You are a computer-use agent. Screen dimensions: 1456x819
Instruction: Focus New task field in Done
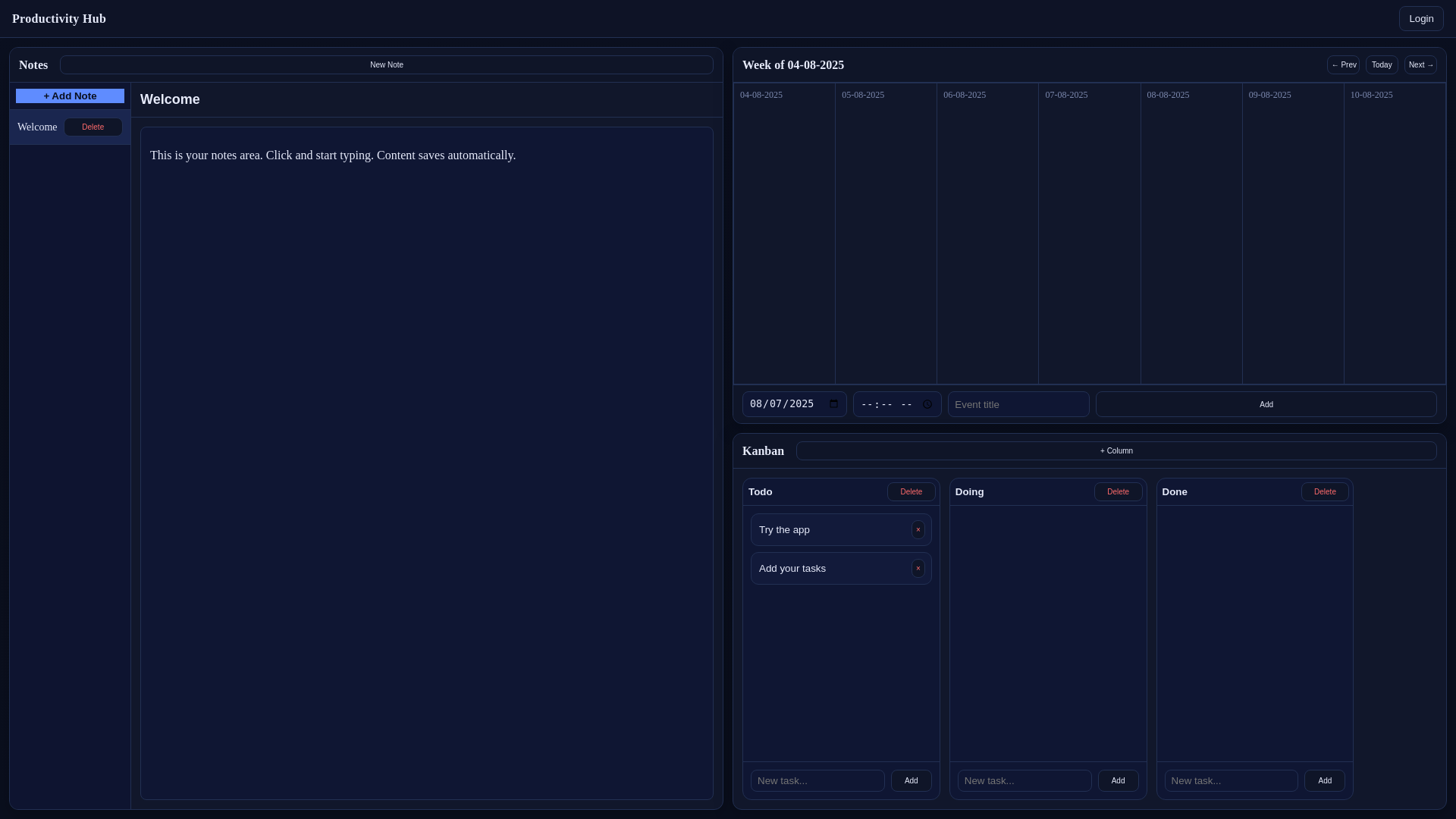(1232, 781)
